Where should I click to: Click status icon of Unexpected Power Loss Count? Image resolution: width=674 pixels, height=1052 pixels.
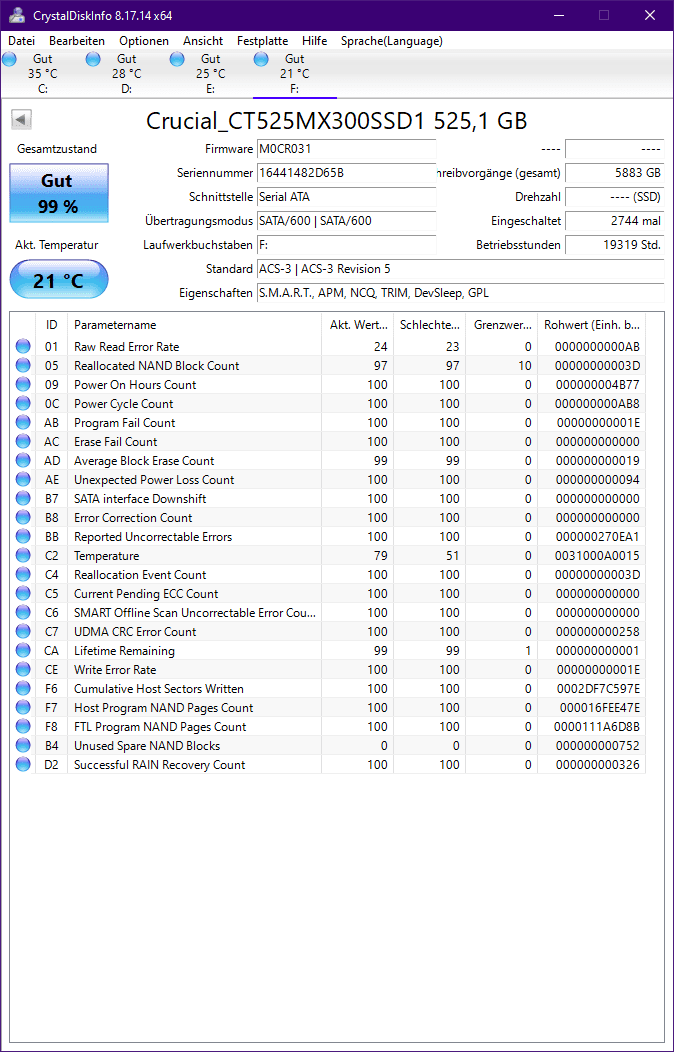click(23, 480)
